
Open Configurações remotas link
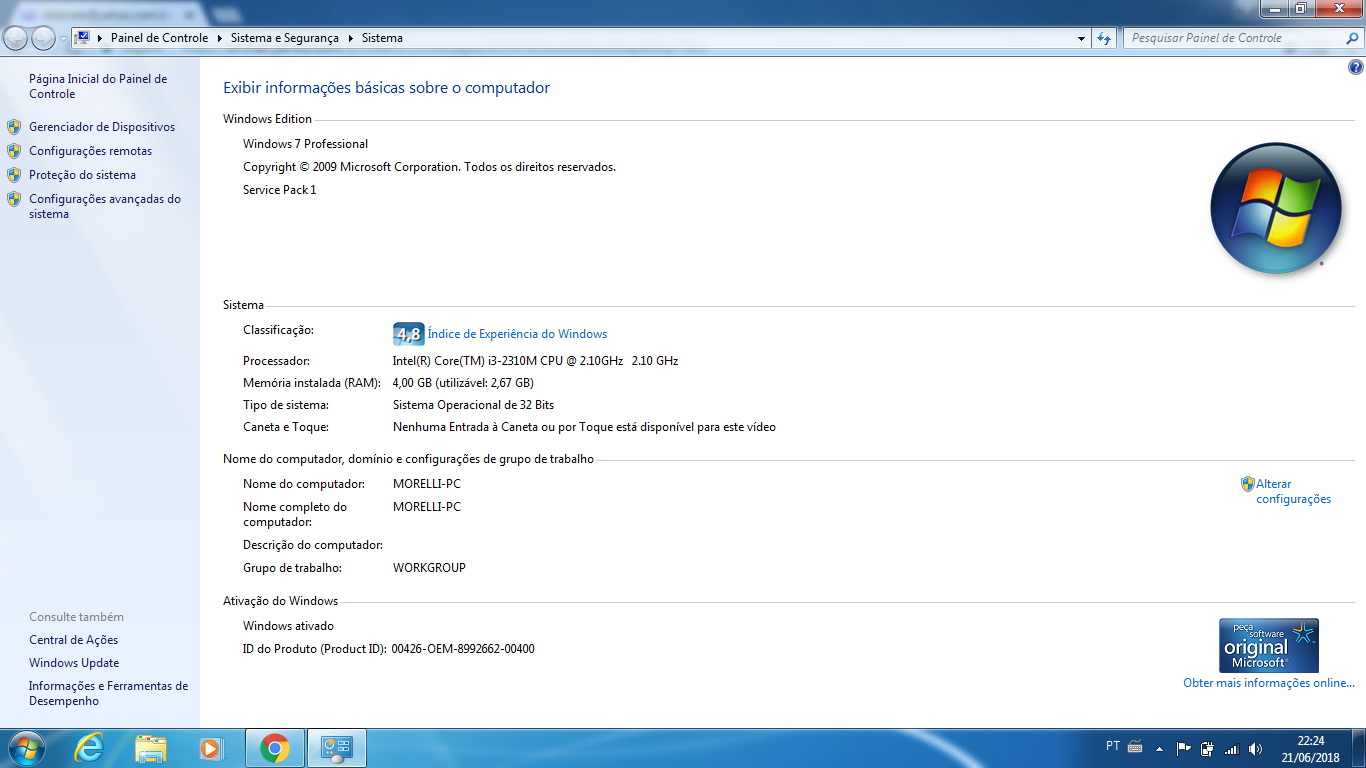pyautogui.click(x=91, y=151)
